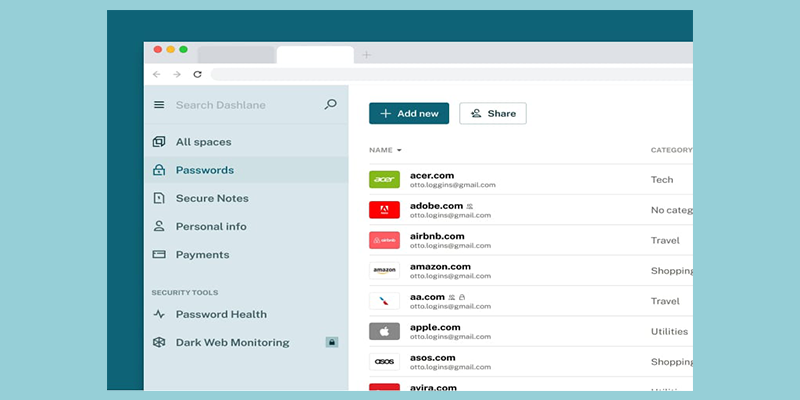
Task: Click the Apple logo thumbnail
Action: tap(384, 331)
